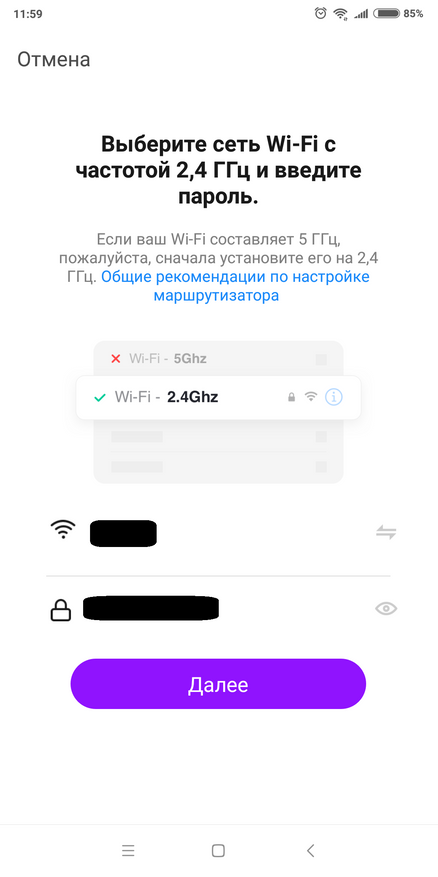
Task: Tap the red cross next to 5Ghz
Action: (116, 359)
